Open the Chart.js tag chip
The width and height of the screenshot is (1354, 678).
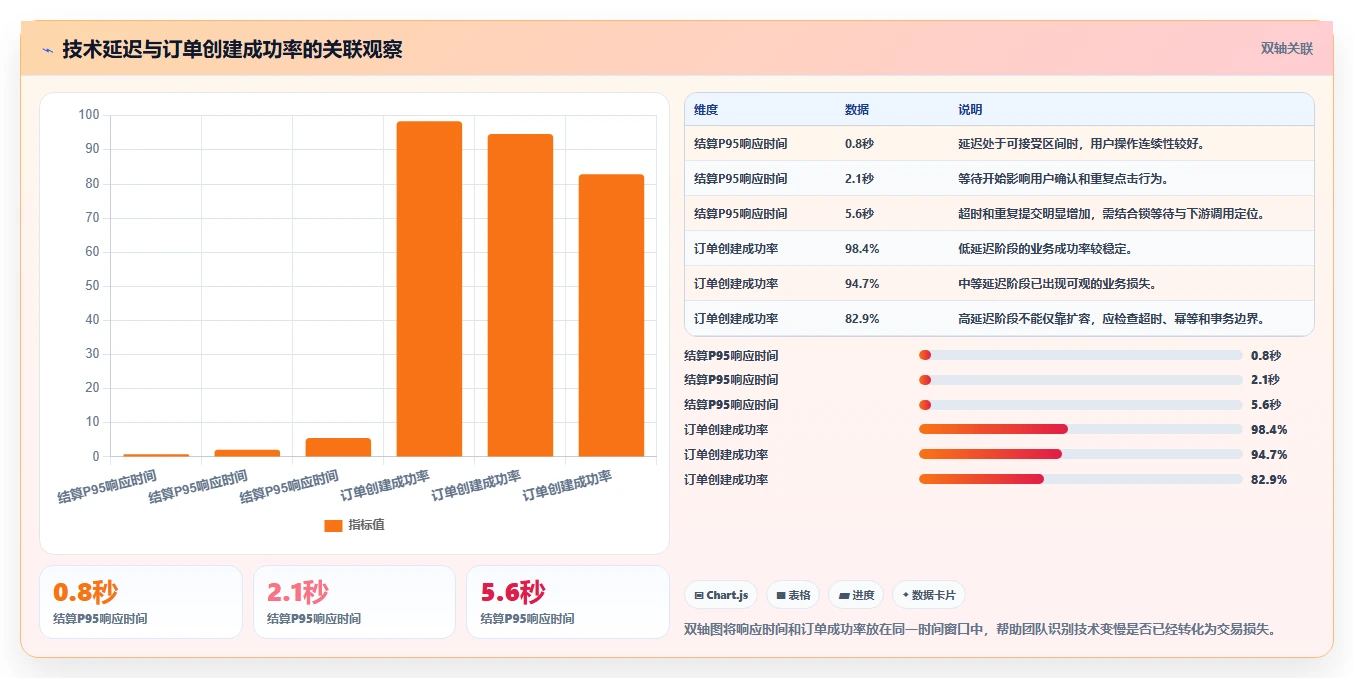click(721, 595)
